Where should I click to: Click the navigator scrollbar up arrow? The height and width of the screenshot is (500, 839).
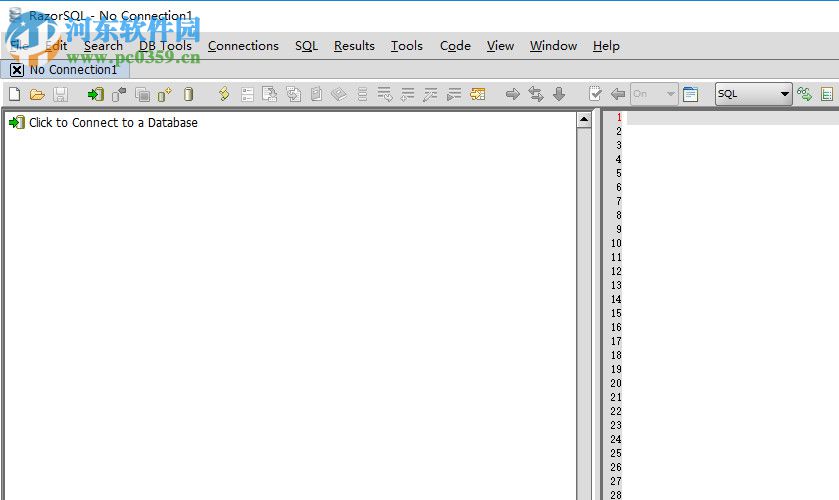(x=584, y=120)
